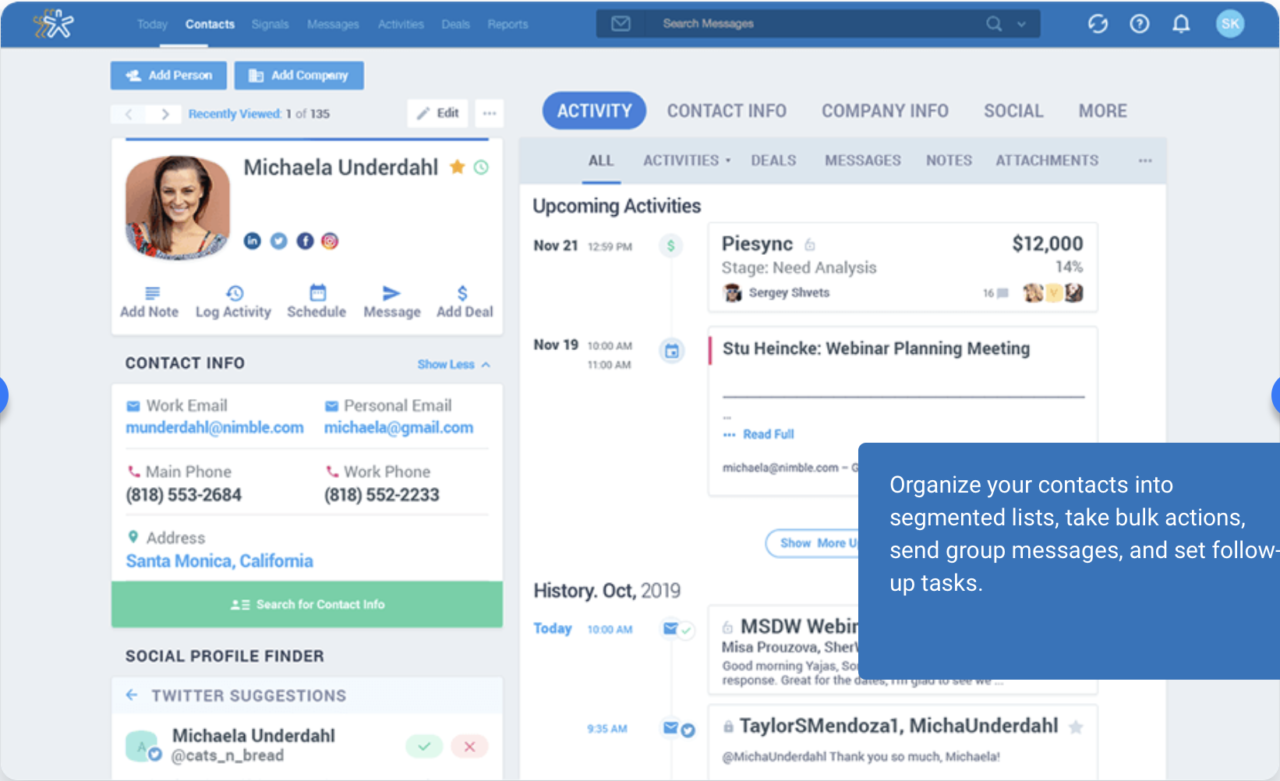The image size is (1280, 781).
Task: Open the sync refresh icon
Action: coord(1098,24)
